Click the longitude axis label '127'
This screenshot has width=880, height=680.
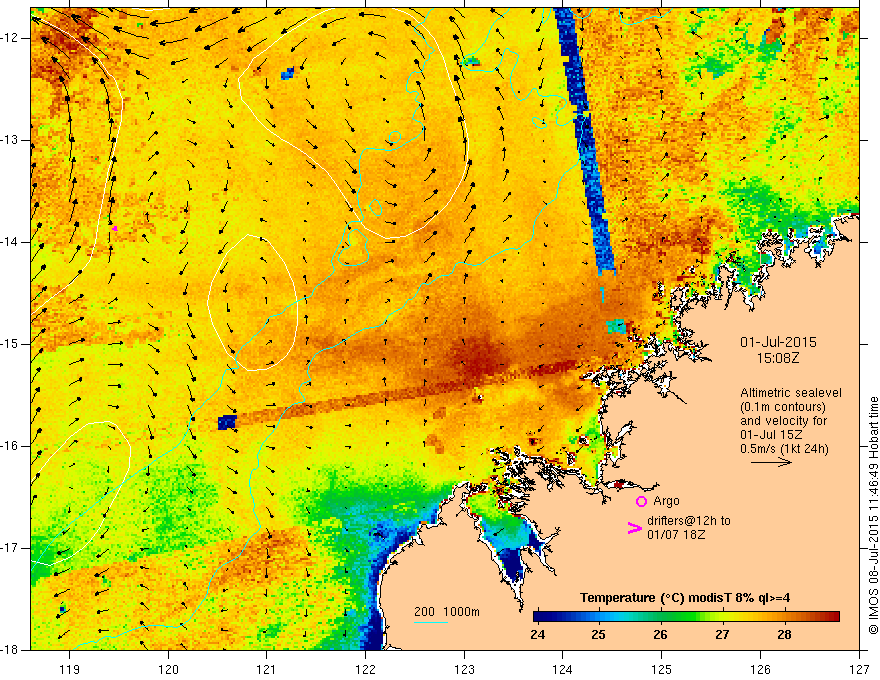point(859,669)
